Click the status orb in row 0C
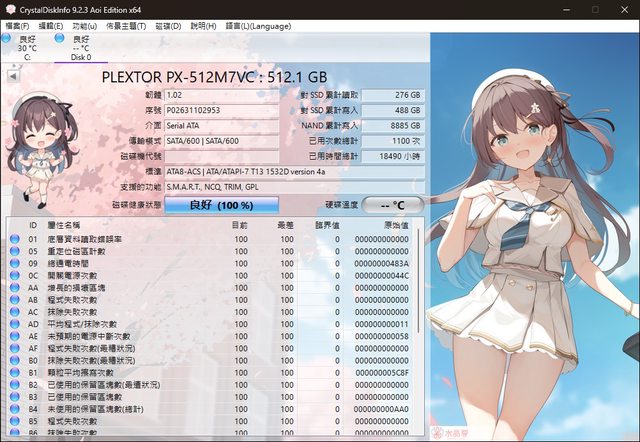This screenshot has width=640, height=442. [15, 275]
